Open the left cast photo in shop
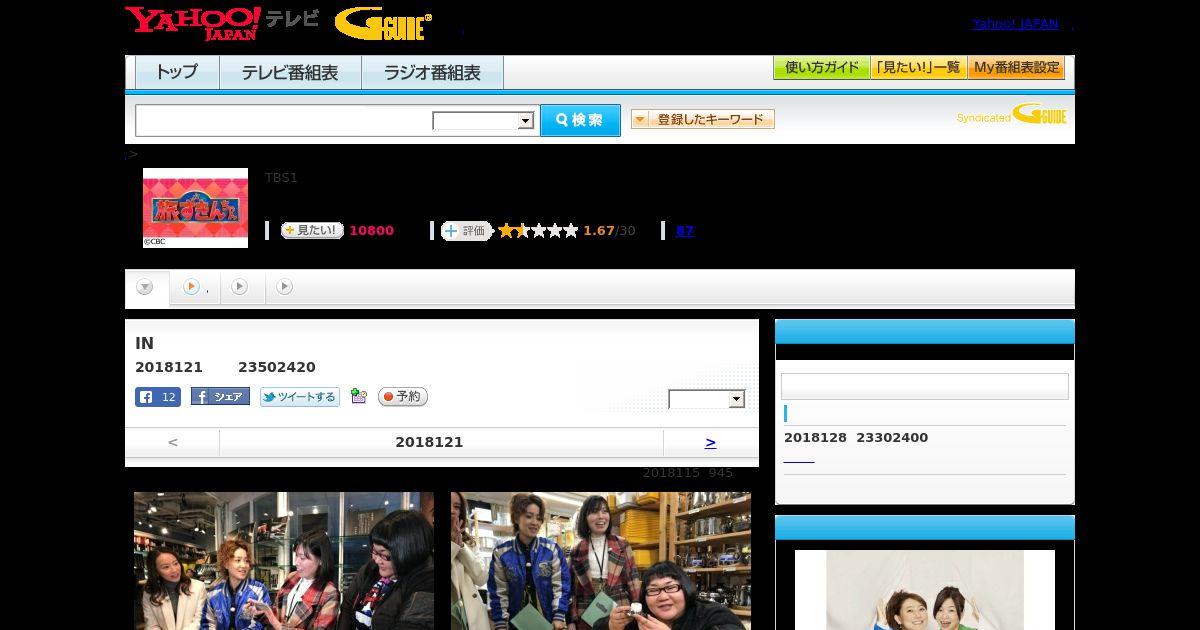Screen dimensions: 1200x630 (284, 561)
